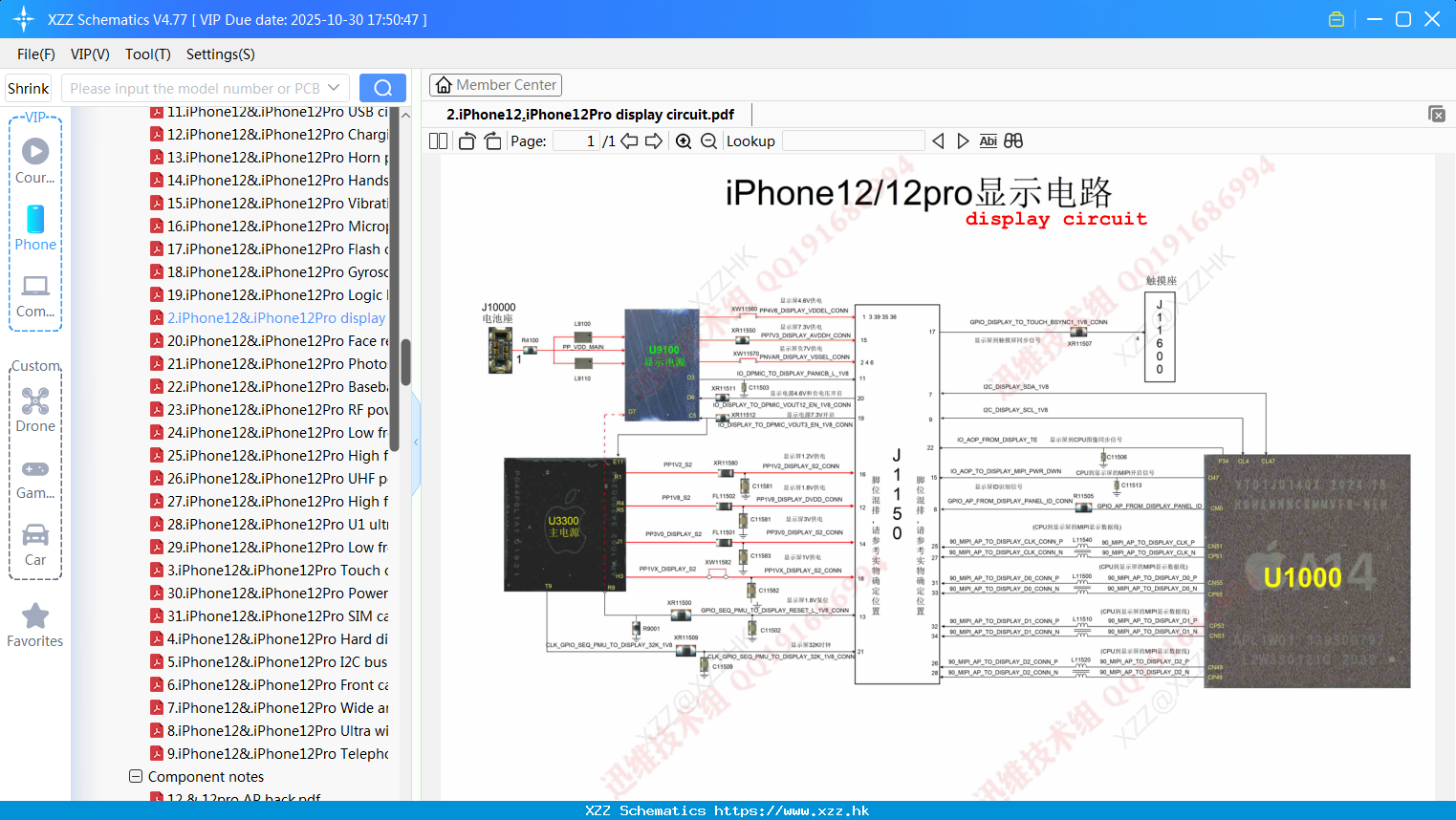Click the Lookup text field
The width and height of the screenshot is (1456, 820).
(853, 141)
